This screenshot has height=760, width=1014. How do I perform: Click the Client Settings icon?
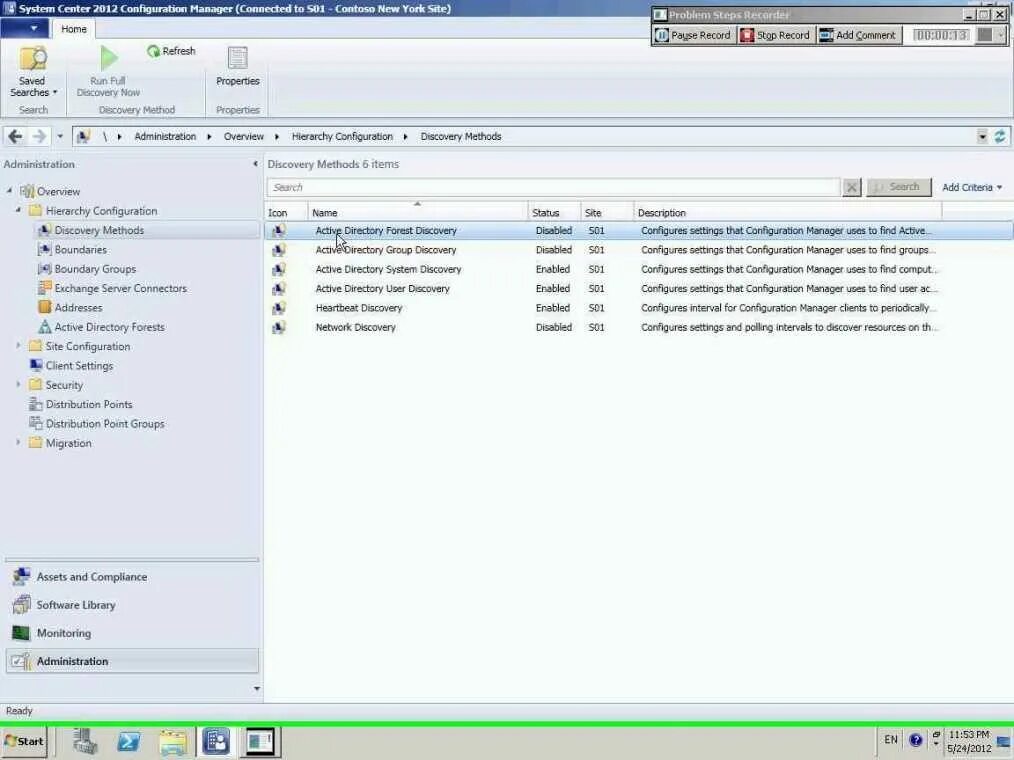[x=36, y=365]
